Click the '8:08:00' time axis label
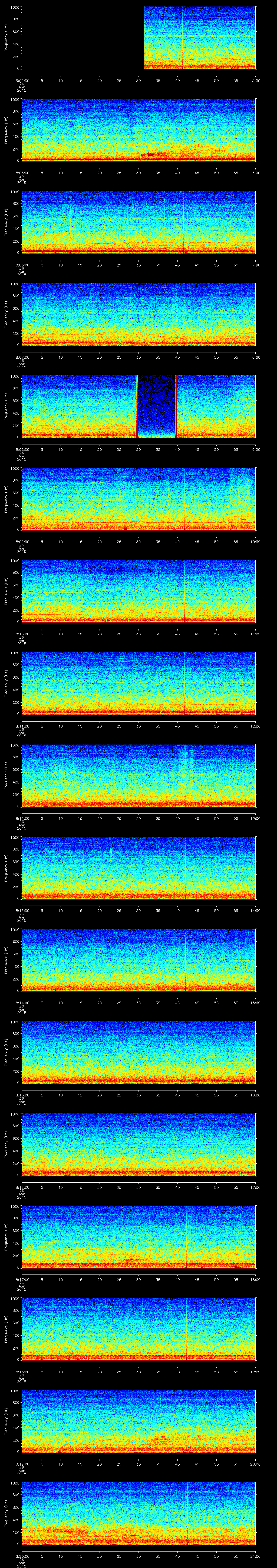The width and height of the screenshot is (277, 1568). 22,449
